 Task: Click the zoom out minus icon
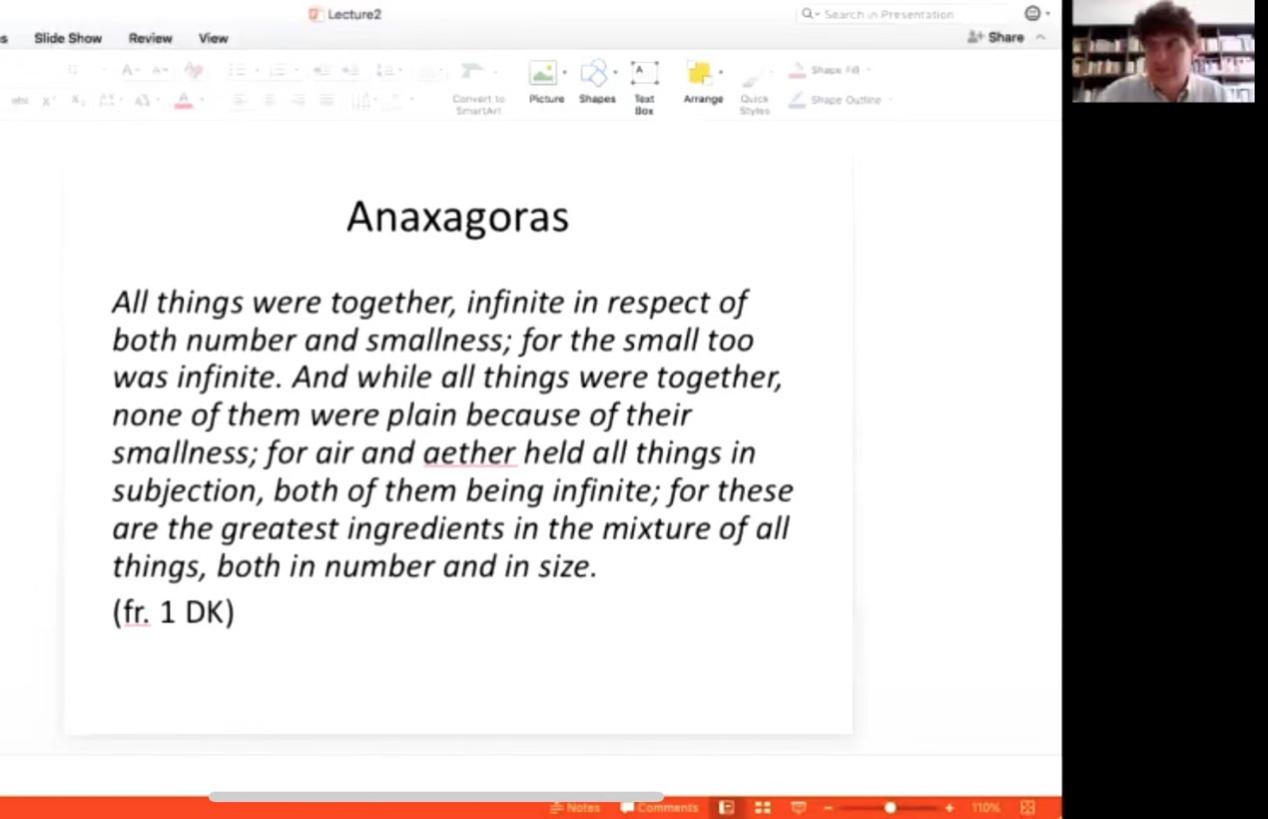(828, 808)
